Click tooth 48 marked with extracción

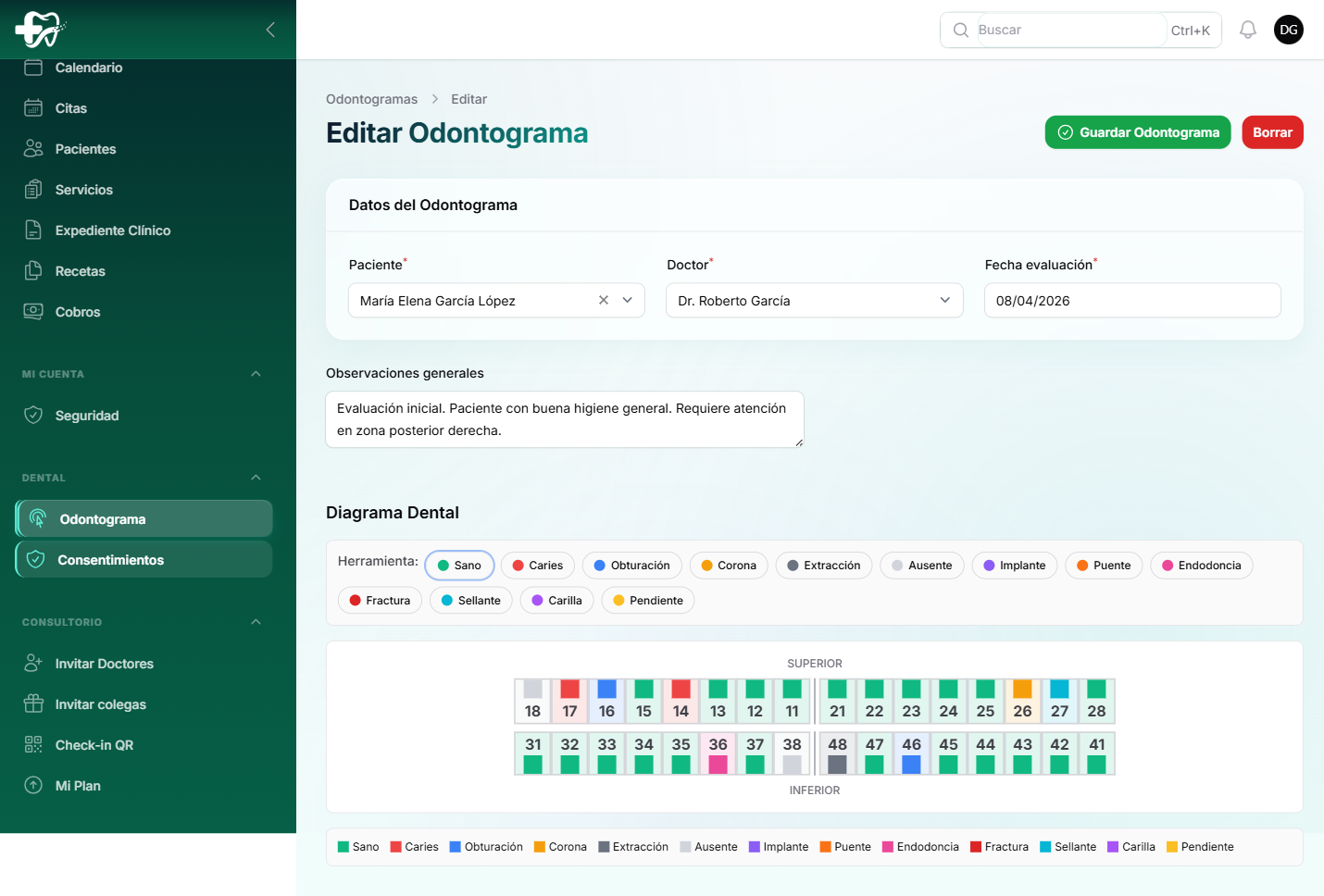[x=838, y=753]
